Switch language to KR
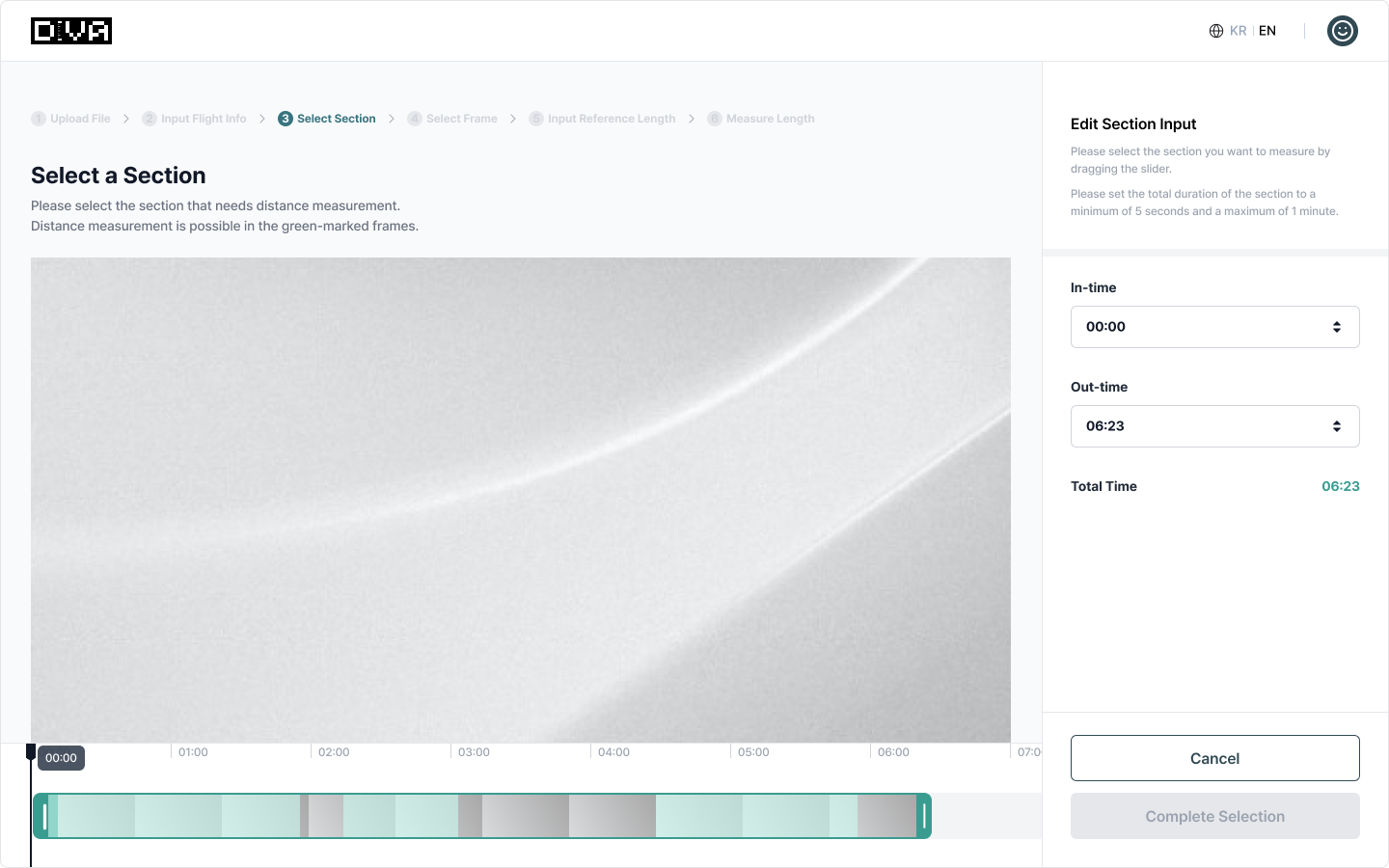 coord(1239,31)
